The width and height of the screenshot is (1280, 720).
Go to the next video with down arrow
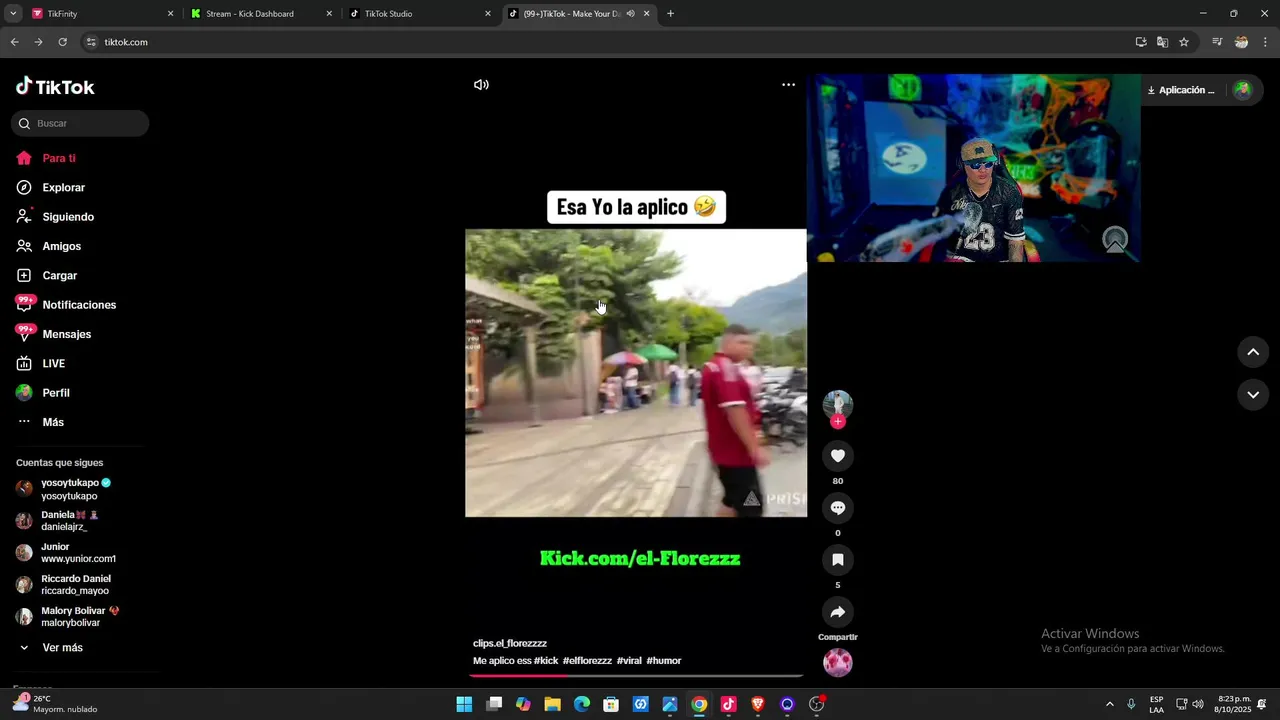click(1253, 395)
